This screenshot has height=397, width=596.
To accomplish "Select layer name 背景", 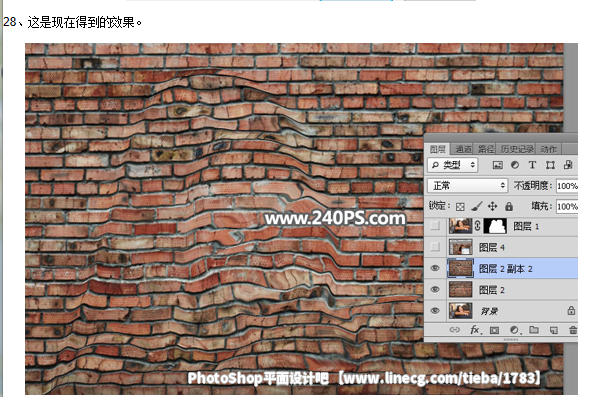I will pos(488,311).
